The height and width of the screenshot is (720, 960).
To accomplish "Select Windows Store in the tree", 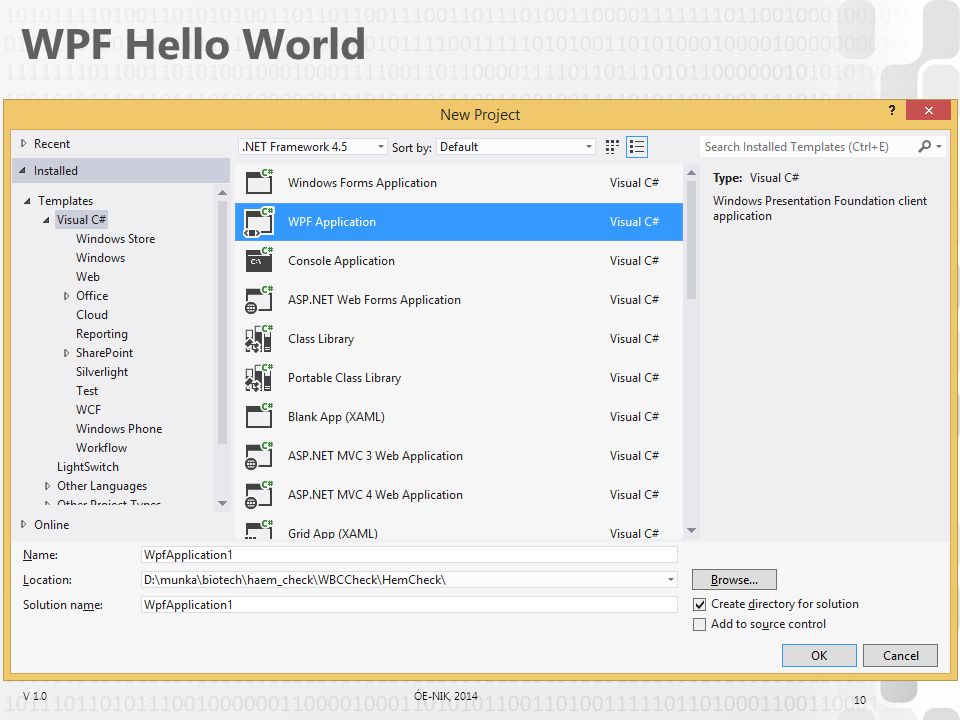I will [115, 239].
